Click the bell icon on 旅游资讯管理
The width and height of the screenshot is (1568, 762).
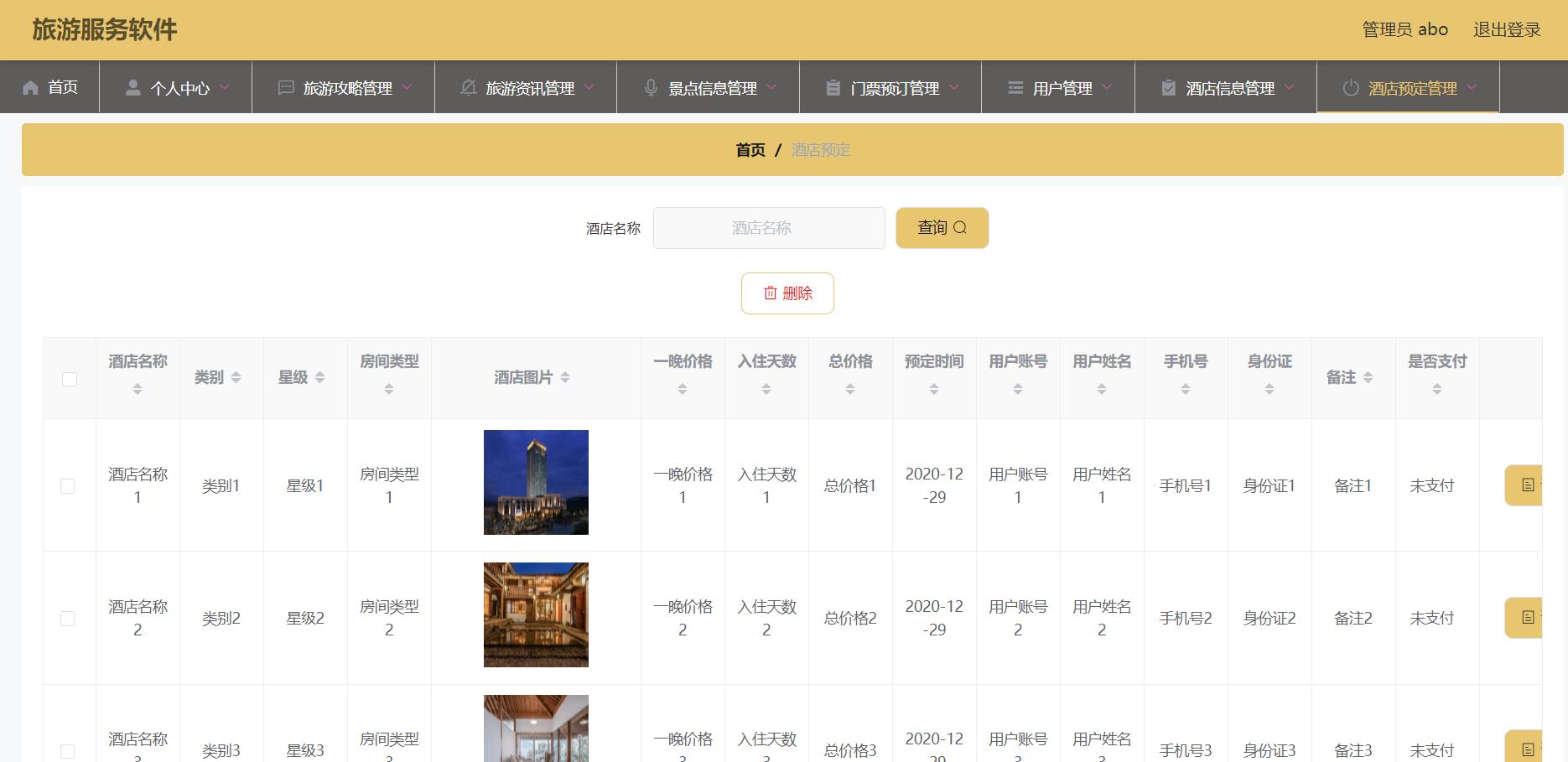pyautogui.click(x=468, y=86)
